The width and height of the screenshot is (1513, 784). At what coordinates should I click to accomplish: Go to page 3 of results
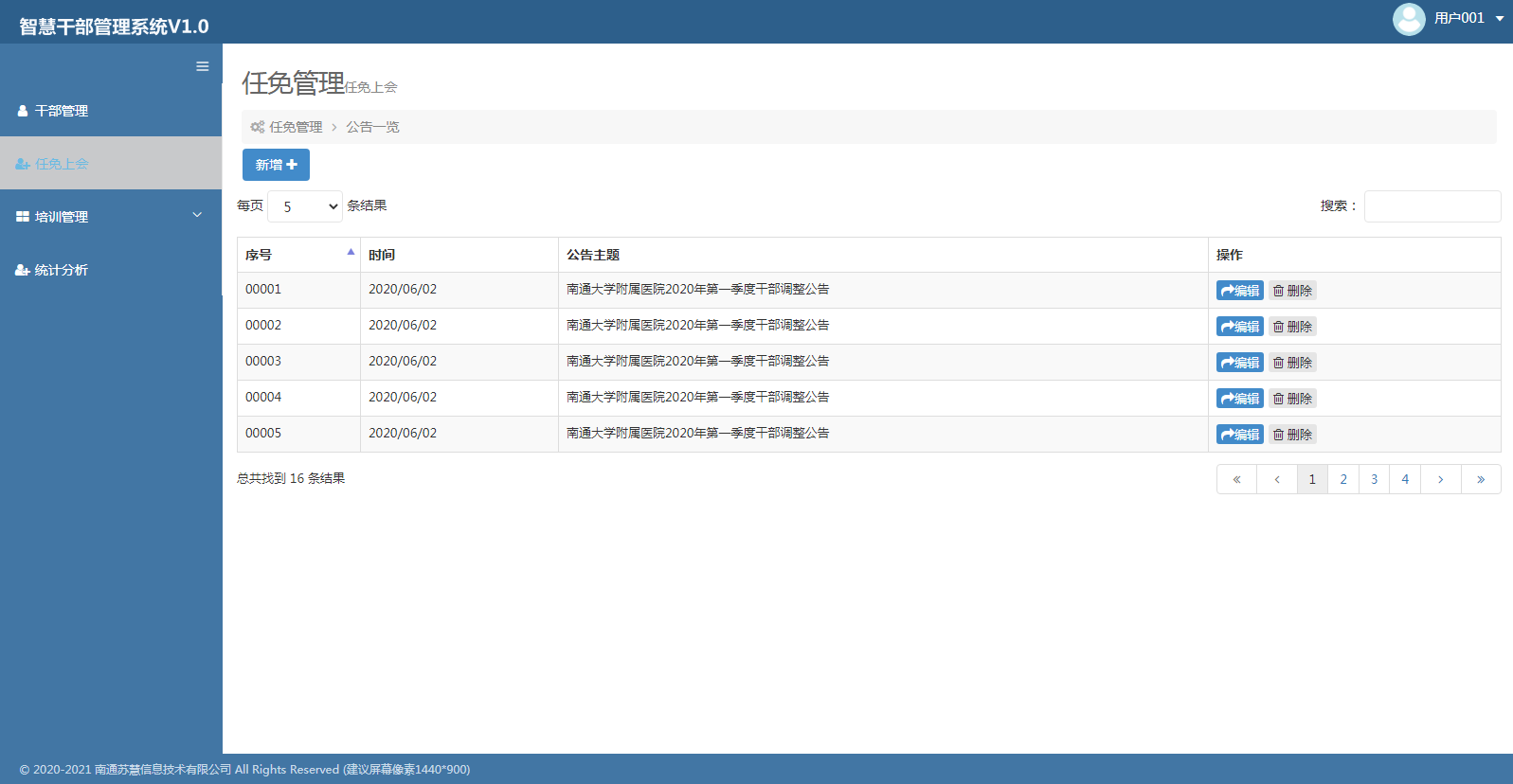click(x=1374, y=479)
